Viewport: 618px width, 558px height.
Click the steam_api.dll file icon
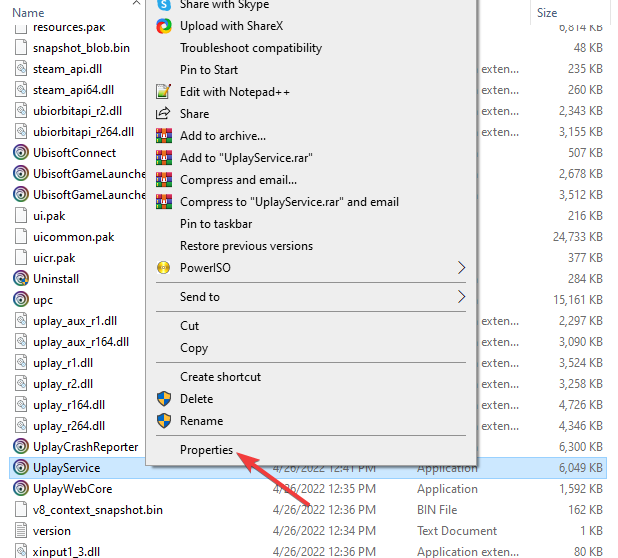pos(21,69)
